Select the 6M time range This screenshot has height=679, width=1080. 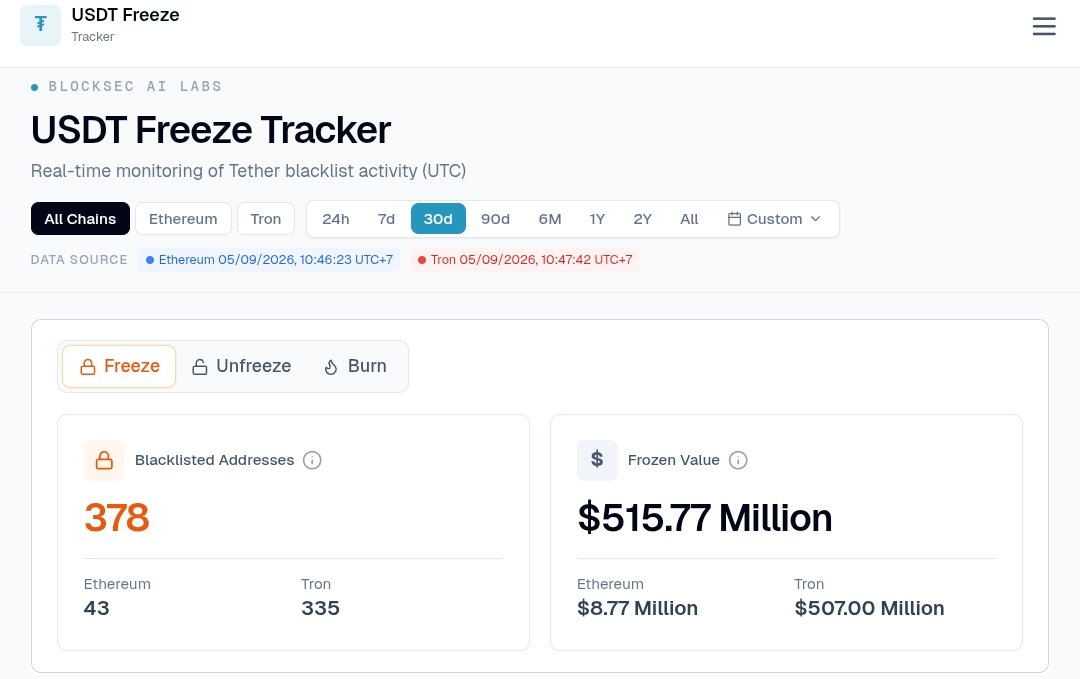point(550,219)
